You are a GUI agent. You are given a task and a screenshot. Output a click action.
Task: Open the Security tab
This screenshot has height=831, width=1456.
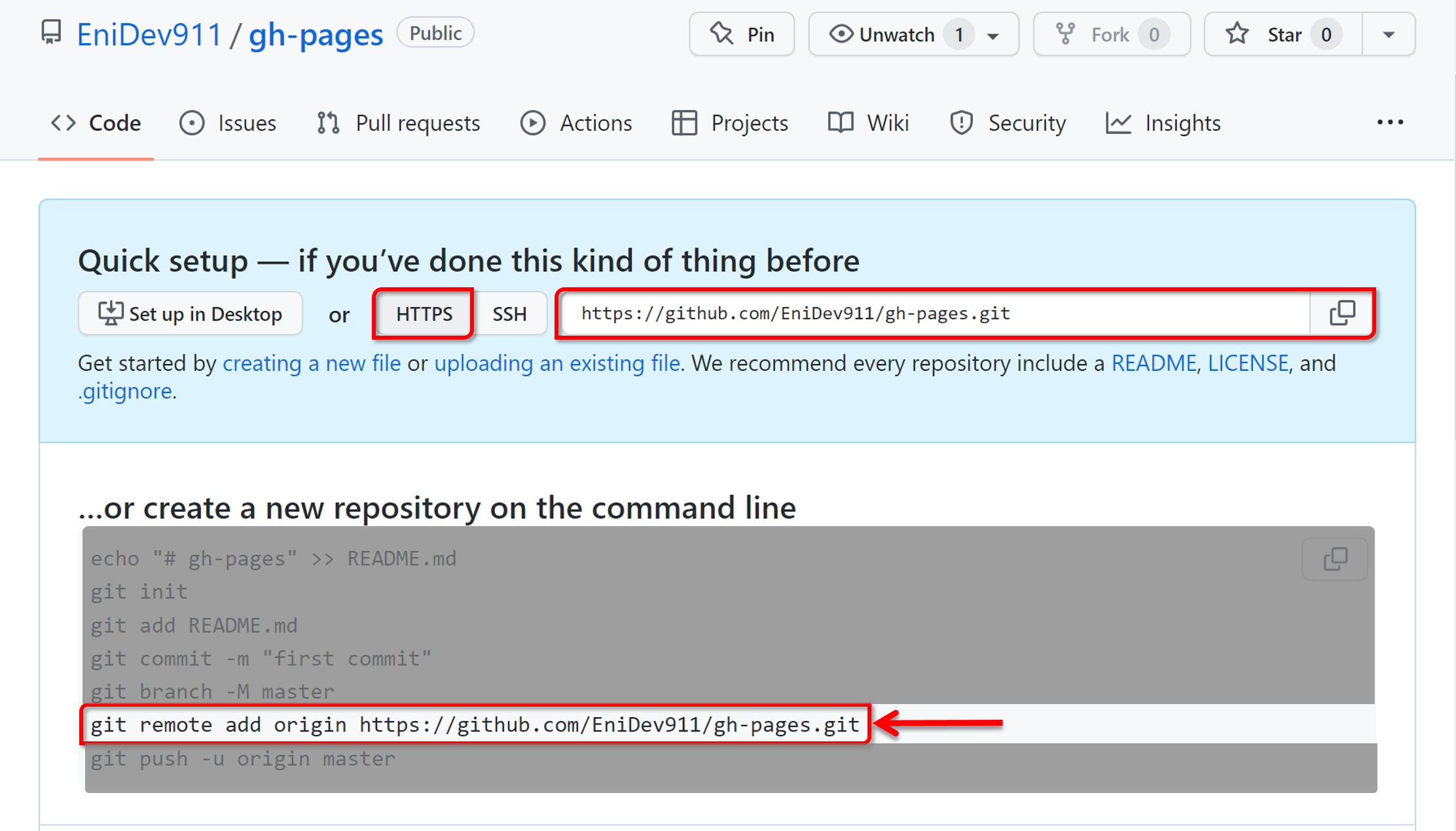(1008, 123)
